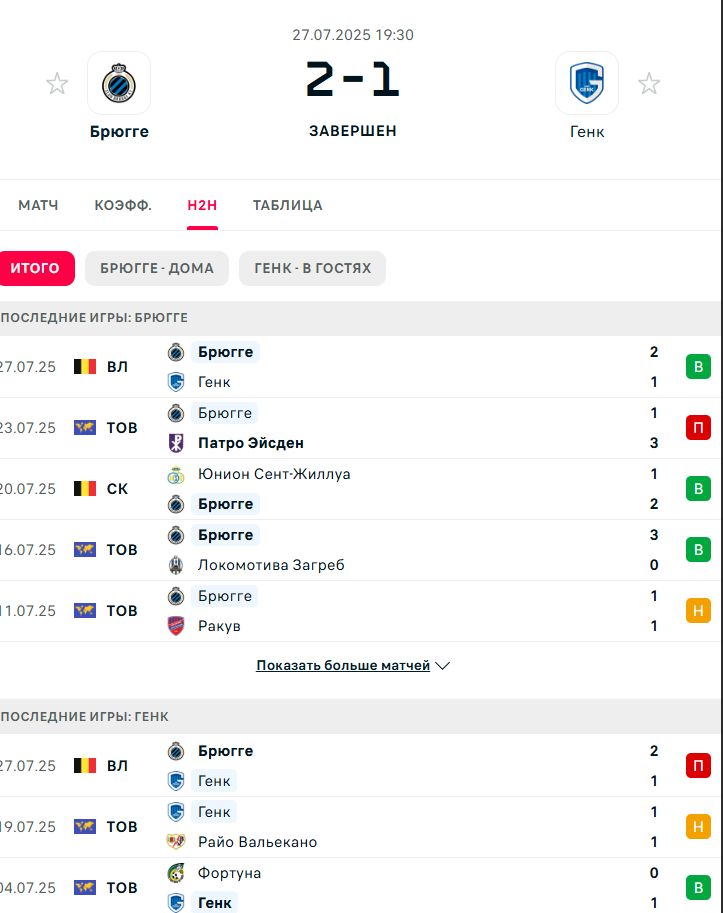Select the БРЮГГЕ - ДОМА filter
Image resolution: width=723 pixels, height=913 pixels.
click(157, 268)
